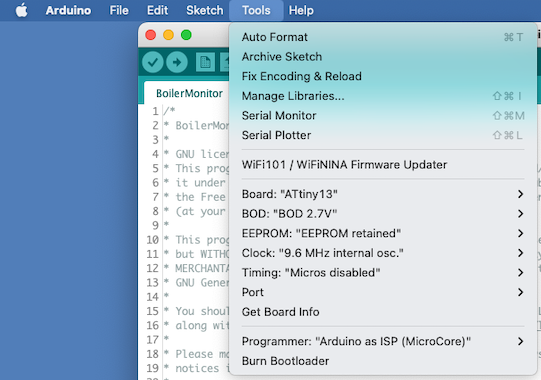This screenshot has height=380, width=541.
Task: Click the New sketch document icon
Action: tap(205, 62)
